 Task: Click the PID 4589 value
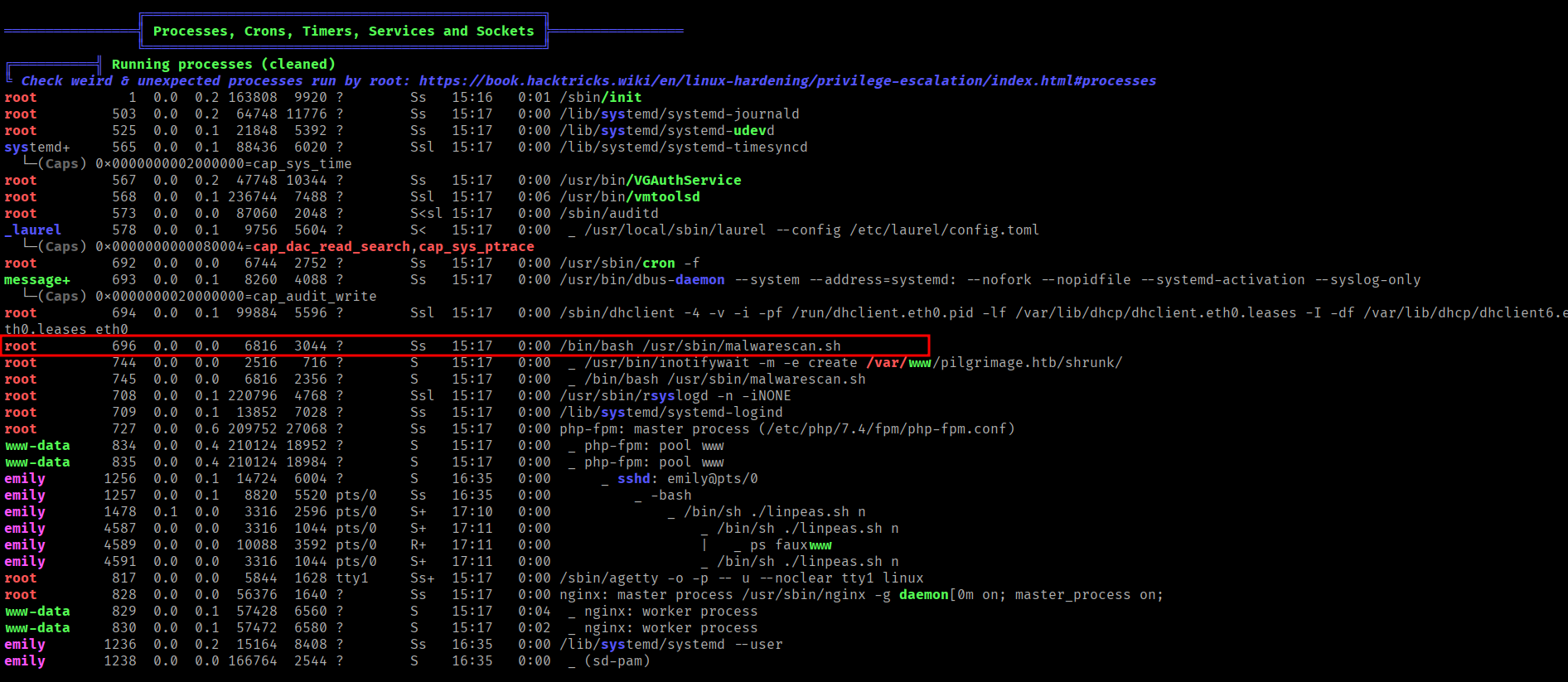click(x=120, y=544)
